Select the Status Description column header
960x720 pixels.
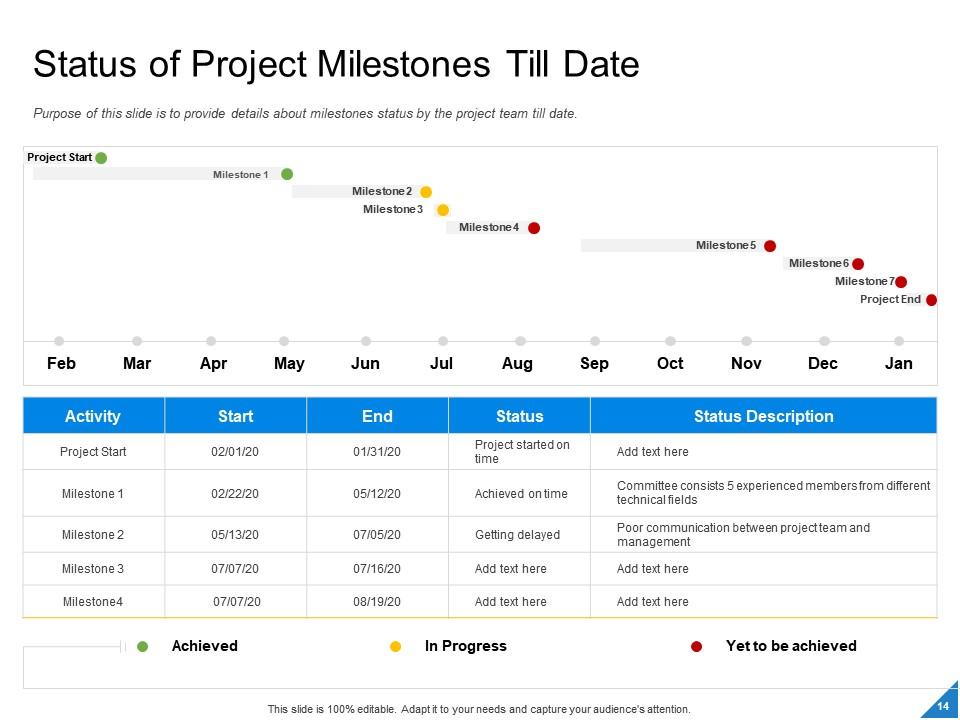(x=763, y=416)
